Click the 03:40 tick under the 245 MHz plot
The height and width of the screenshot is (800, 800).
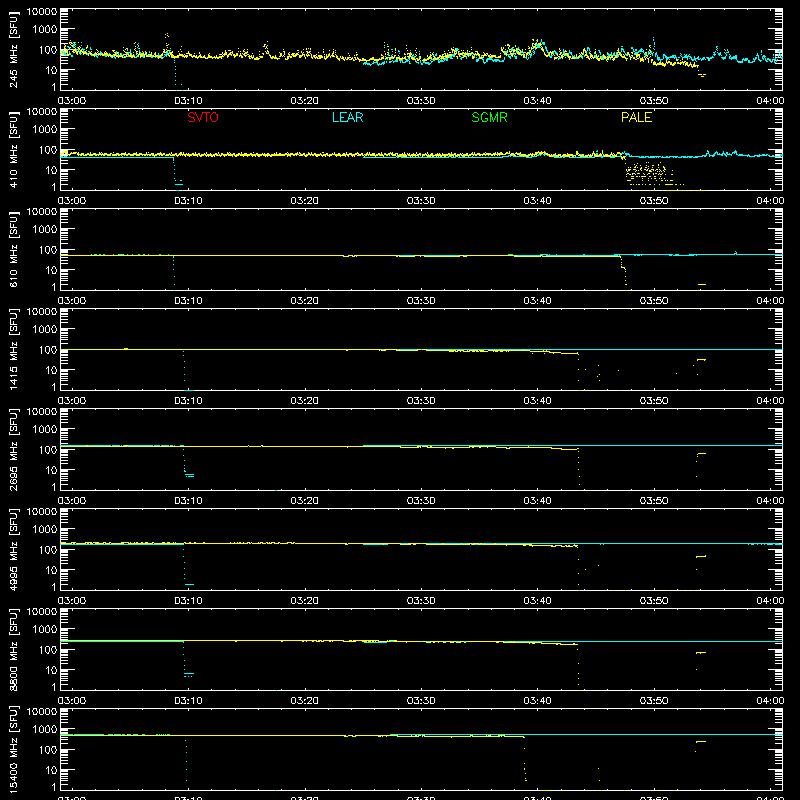[x=537, y=101]
